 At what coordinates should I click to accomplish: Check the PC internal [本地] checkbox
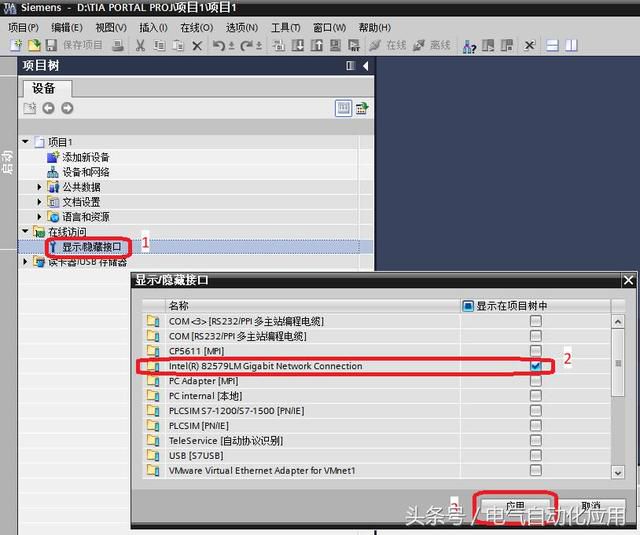[x=536, y=396]
